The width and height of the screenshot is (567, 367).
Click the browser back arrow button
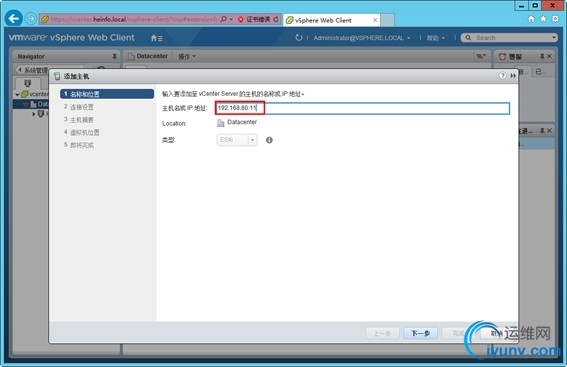14,18
